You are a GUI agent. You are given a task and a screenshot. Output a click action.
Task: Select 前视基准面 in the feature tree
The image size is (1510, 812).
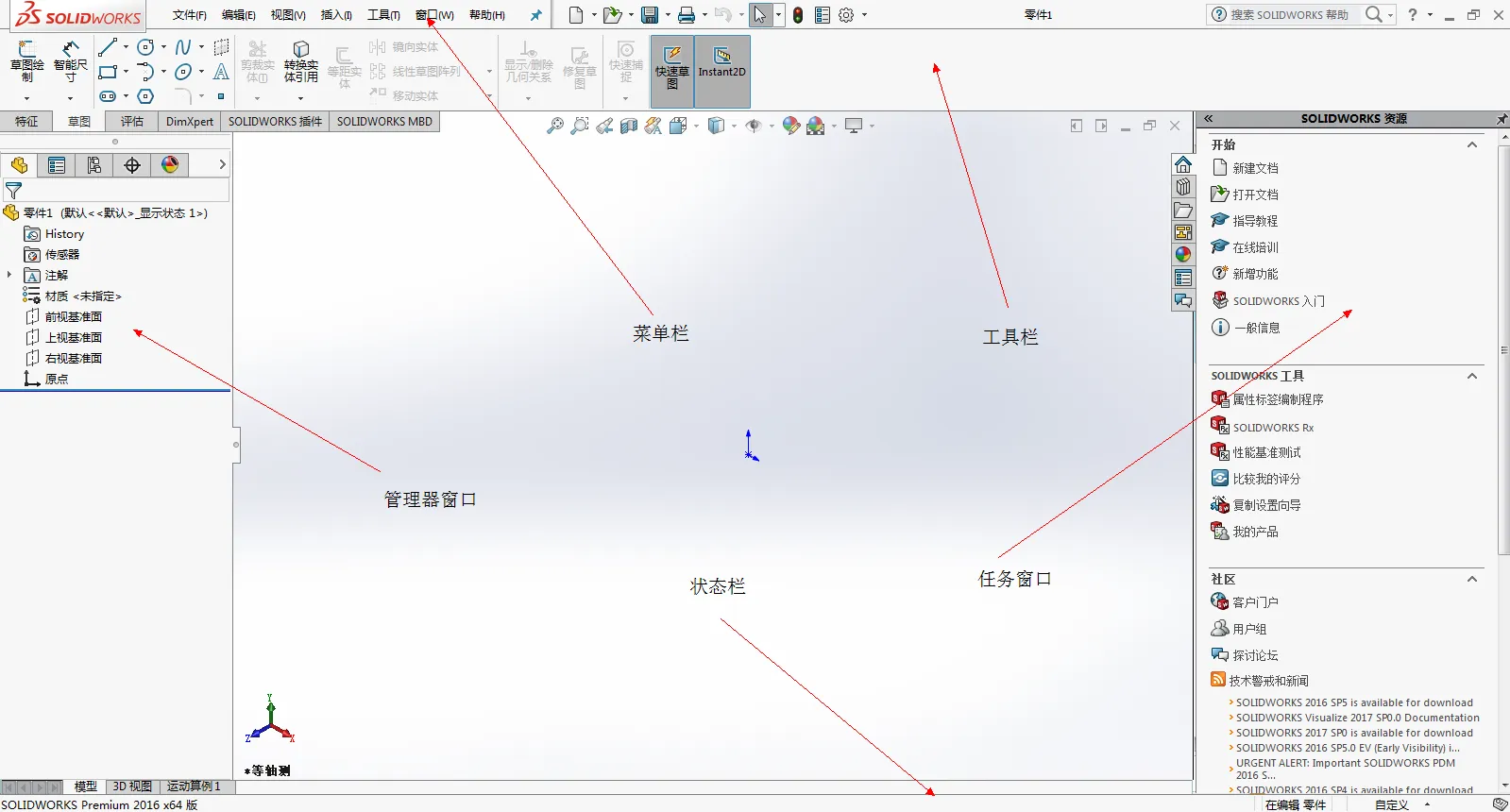[73, 317]
